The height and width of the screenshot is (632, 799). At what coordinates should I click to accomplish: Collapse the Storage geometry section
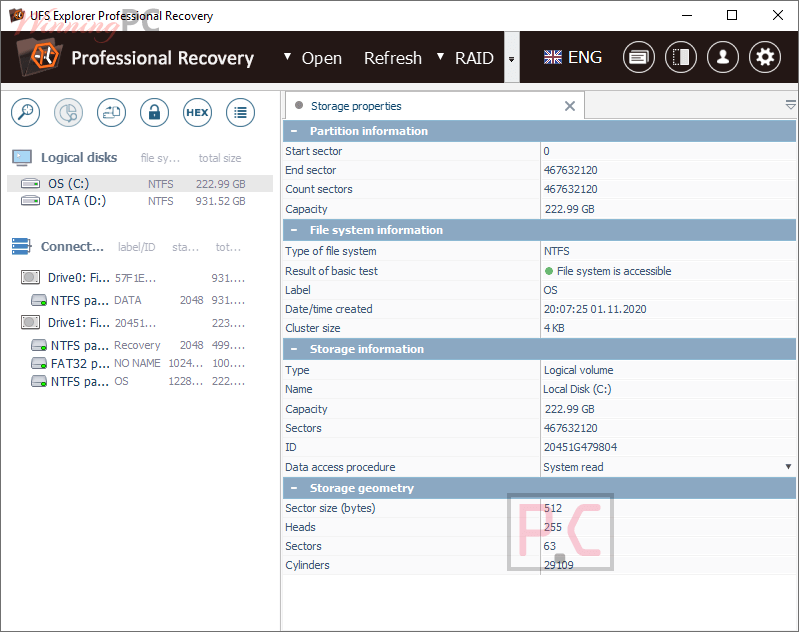tap(294, 488)
